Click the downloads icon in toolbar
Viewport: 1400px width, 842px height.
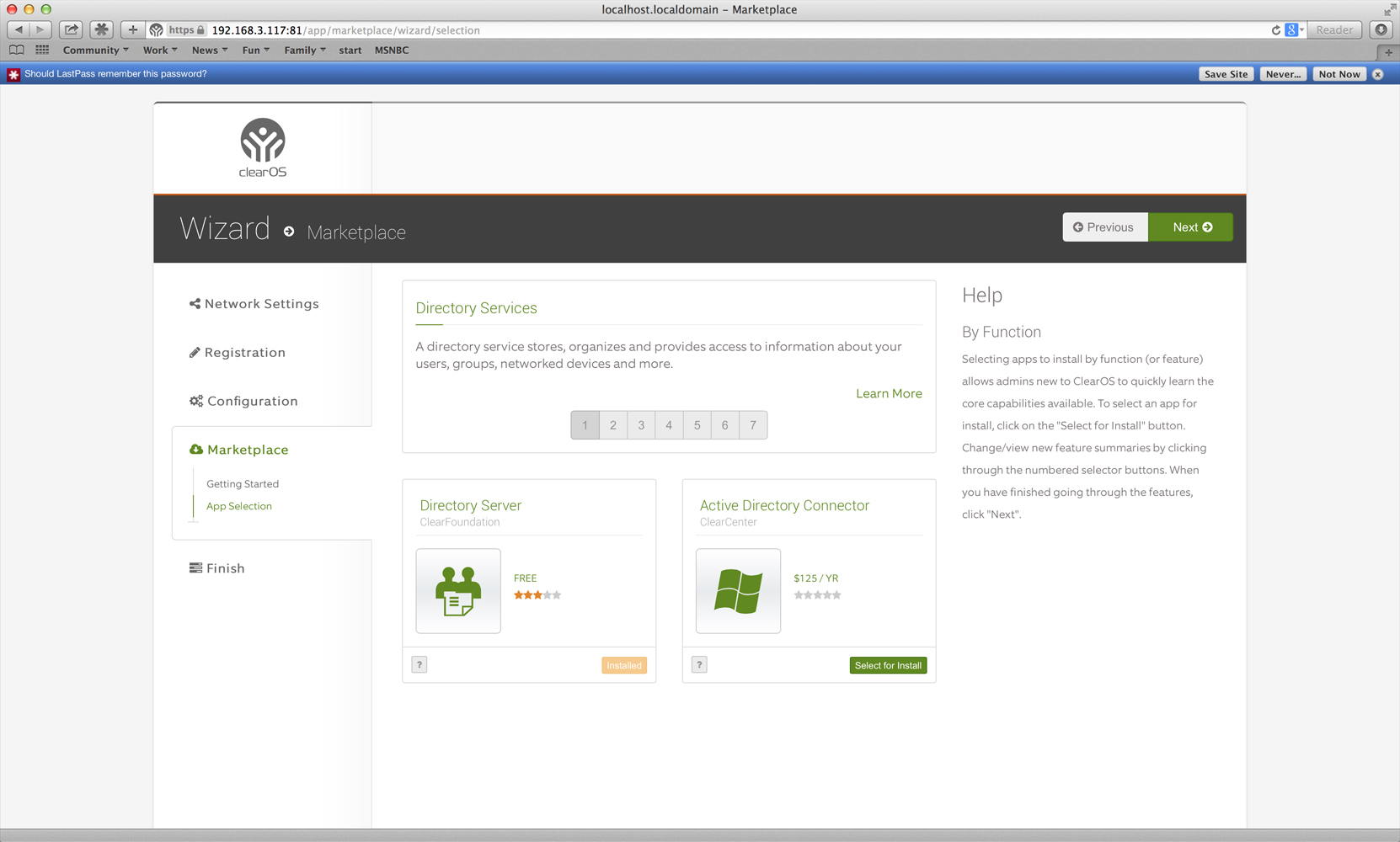click(1381, 29)
